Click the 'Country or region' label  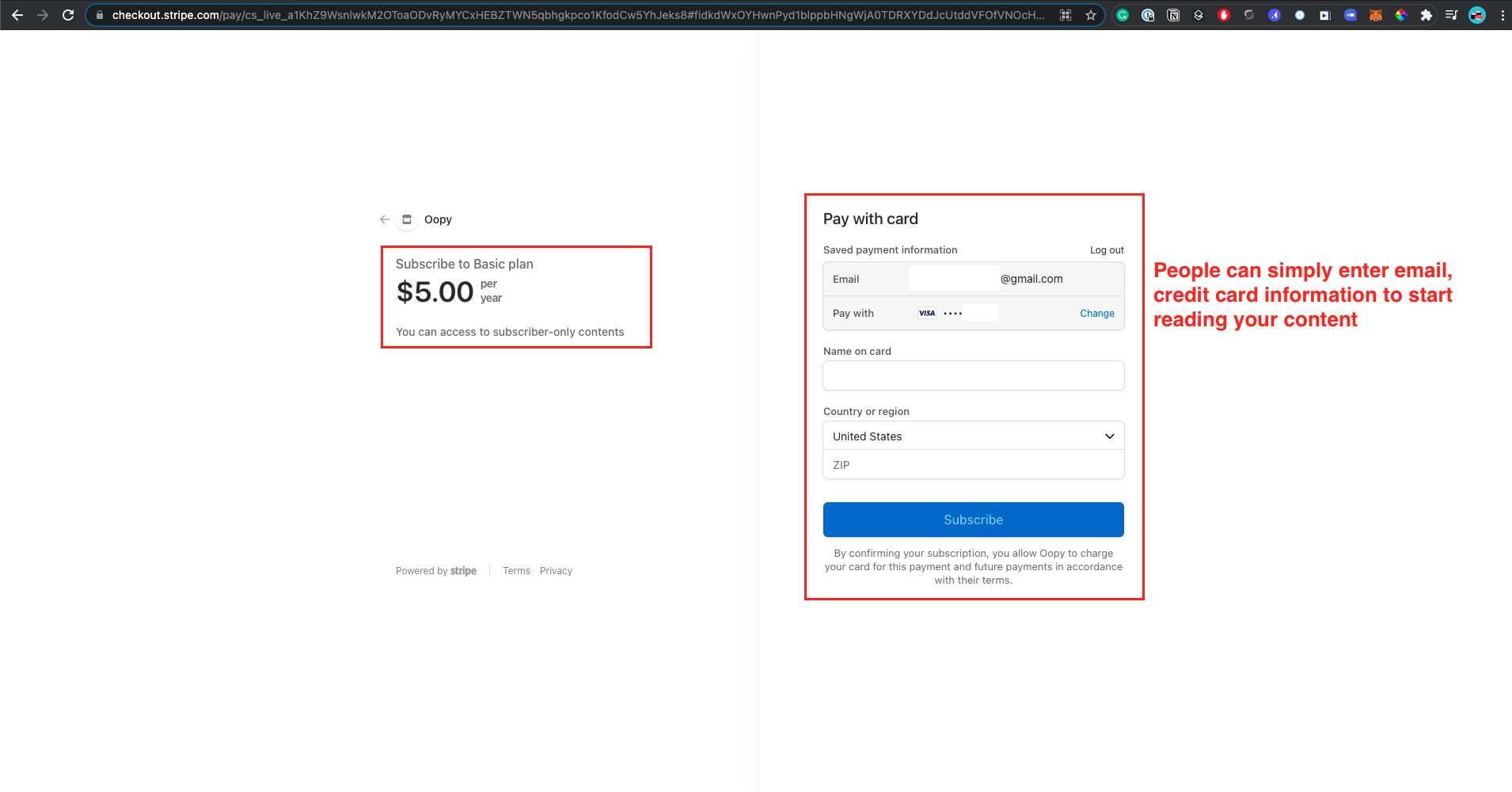pos(866,412)
